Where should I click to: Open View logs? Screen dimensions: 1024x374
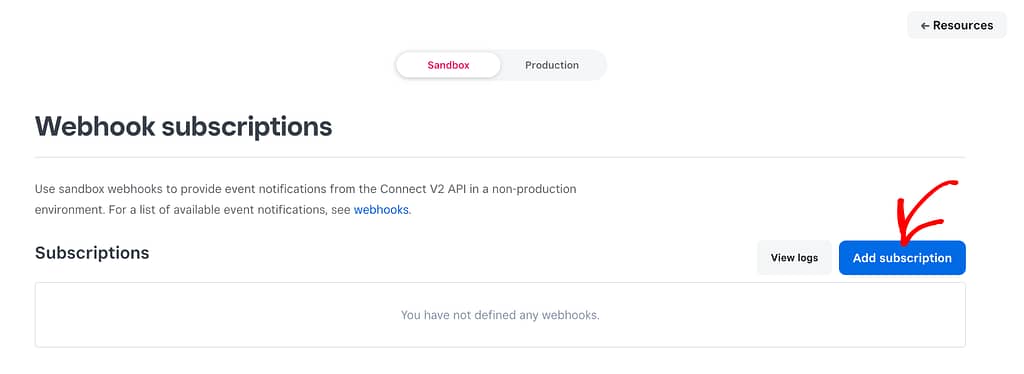pos(794,258)
